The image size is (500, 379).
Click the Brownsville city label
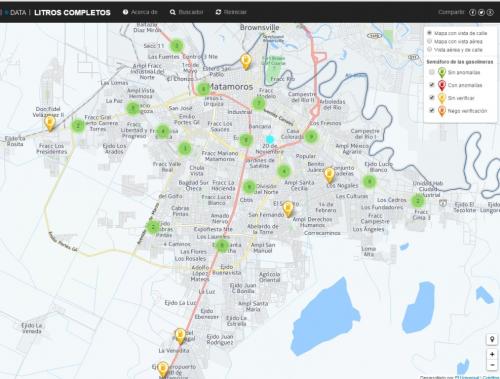pos(259,28)
